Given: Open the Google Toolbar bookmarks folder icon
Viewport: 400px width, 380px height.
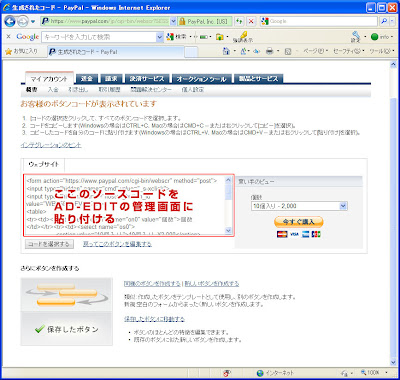Looking at the screenshot, I should [220, 37].
